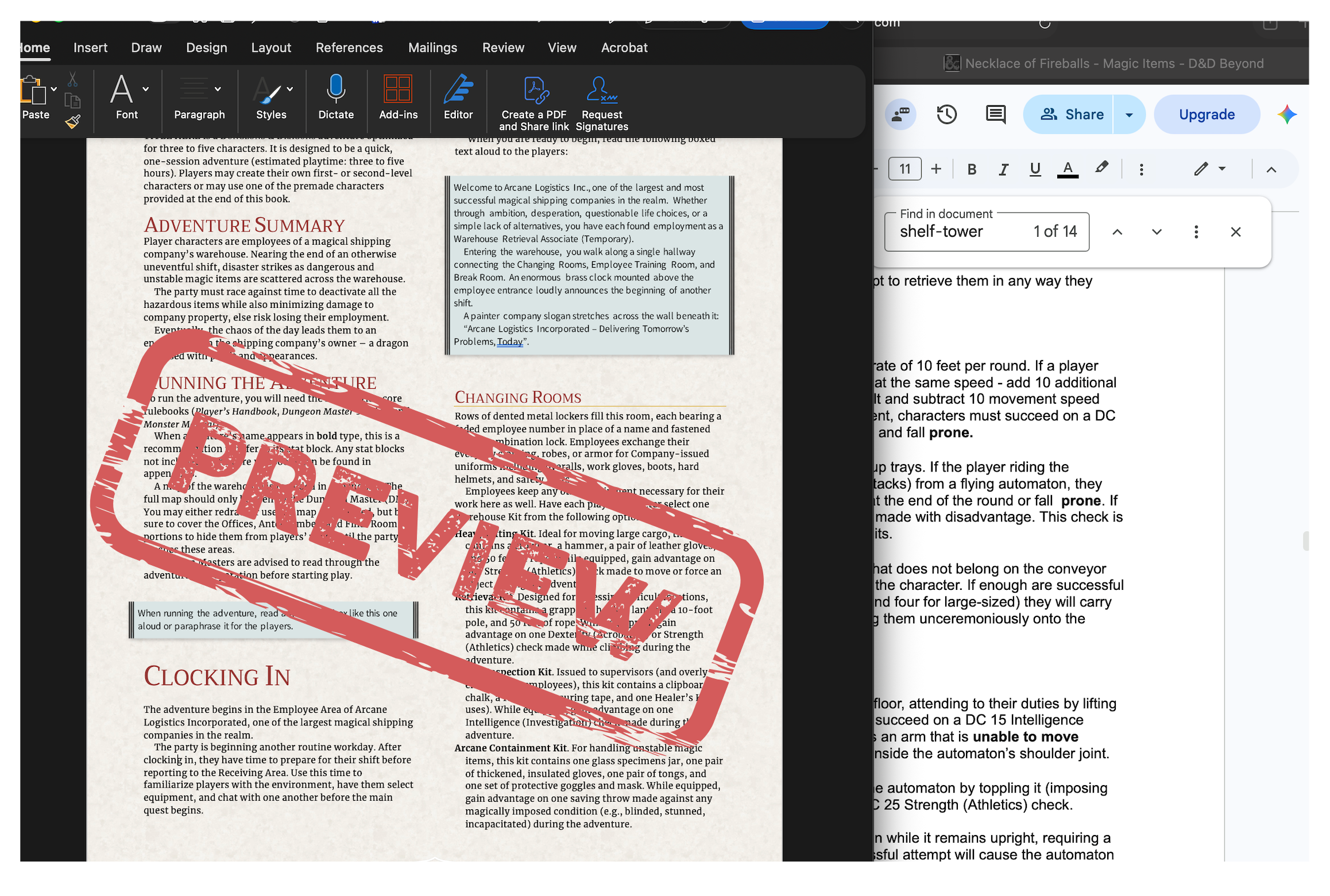Click the Cut scissors icon in Word
Viewport: 1330px width, 896px height.
[x=72, y=79]
